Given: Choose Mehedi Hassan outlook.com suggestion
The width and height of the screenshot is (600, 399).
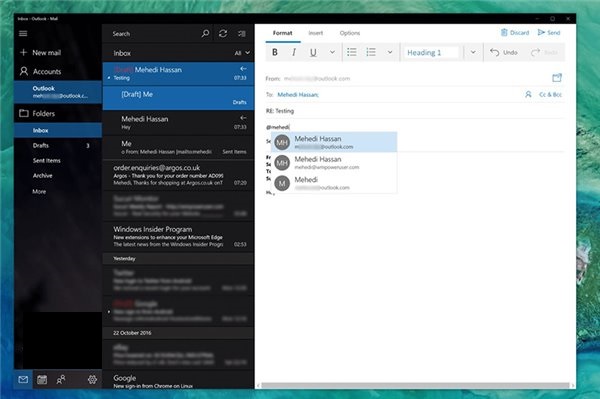Looking at the screenshot, I should pyautogui.click(x=334, y=142).
